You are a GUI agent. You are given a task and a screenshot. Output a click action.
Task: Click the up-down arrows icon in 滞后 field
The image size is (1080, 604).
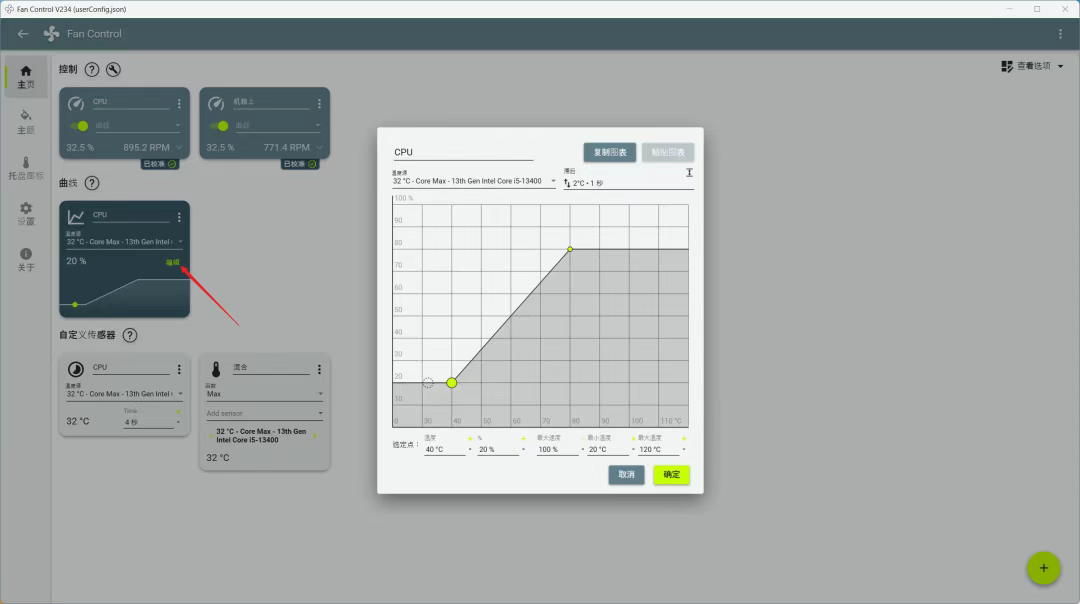tap(567, 183)
